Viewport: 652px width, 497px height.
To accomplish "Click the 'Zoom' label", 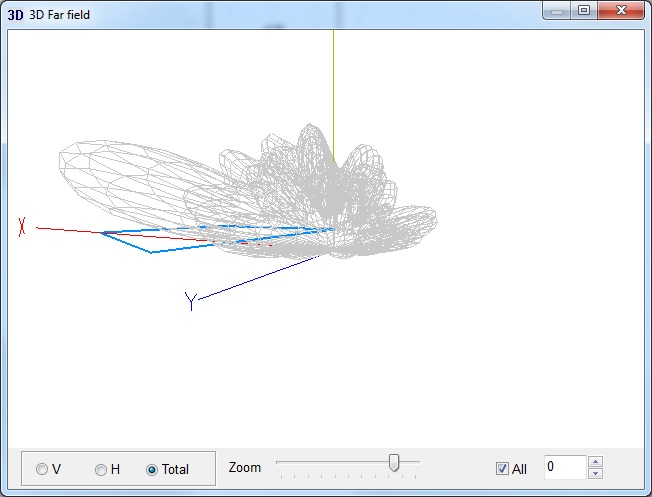I will click(x=245, y=467).
